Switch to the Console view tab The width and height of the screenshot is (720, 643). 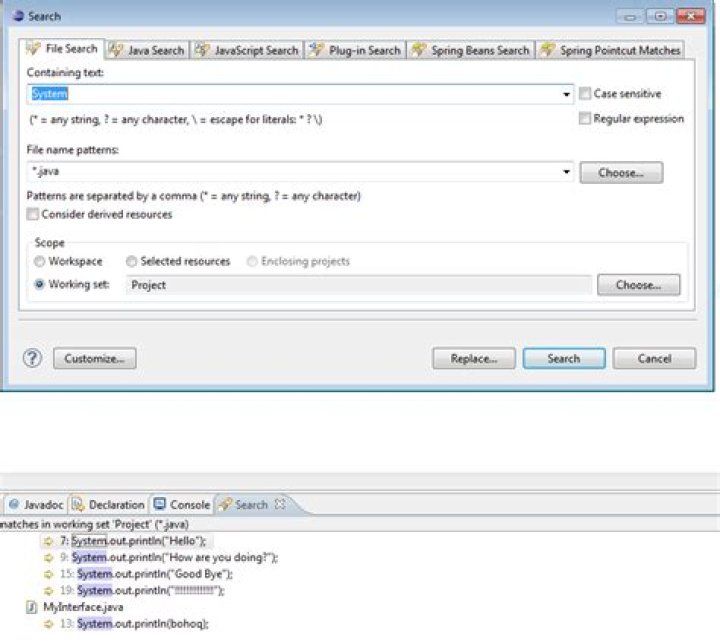(x=181, y=505)
